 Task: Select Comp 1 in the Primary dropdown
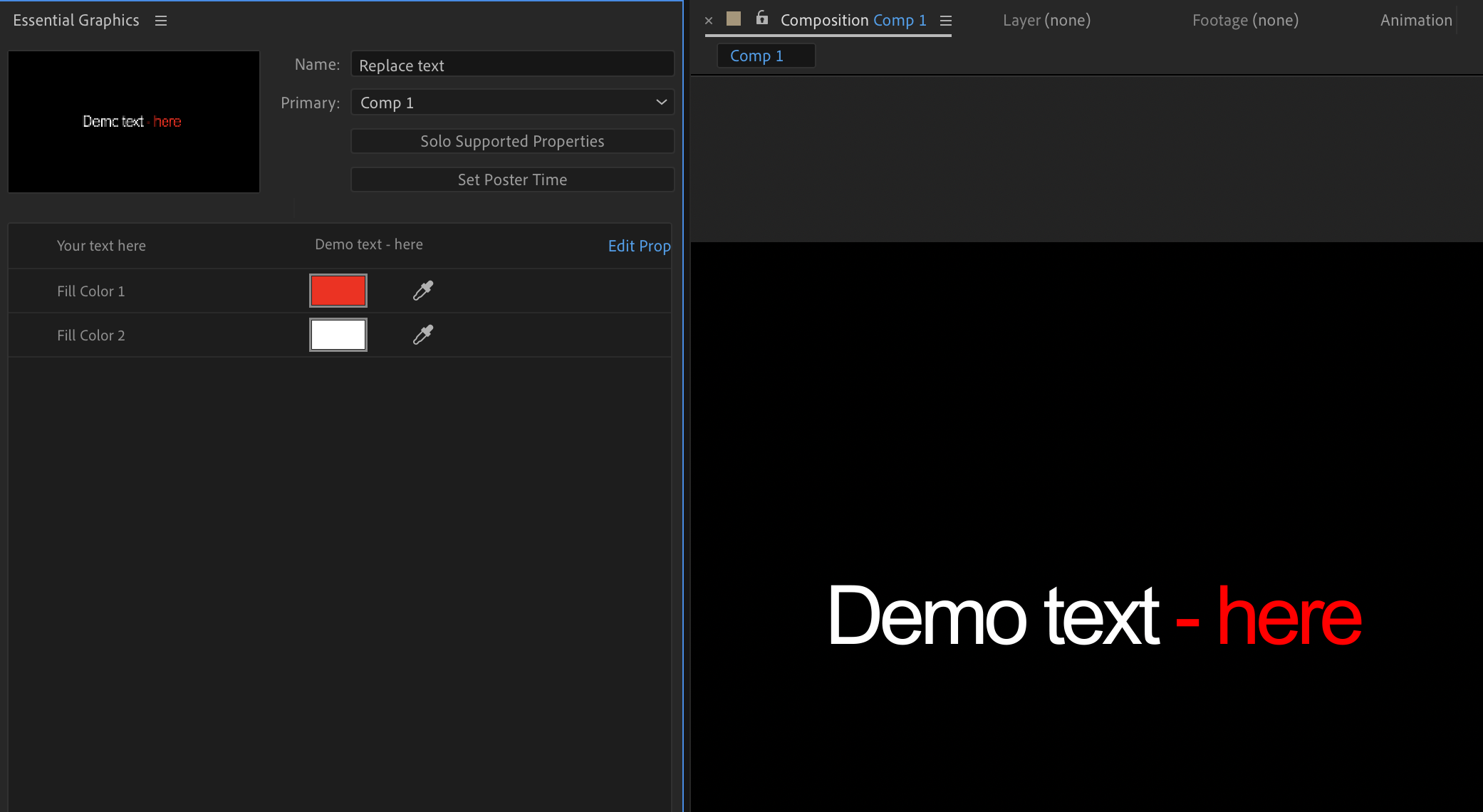pyautogui.click(x=511, y=102)
